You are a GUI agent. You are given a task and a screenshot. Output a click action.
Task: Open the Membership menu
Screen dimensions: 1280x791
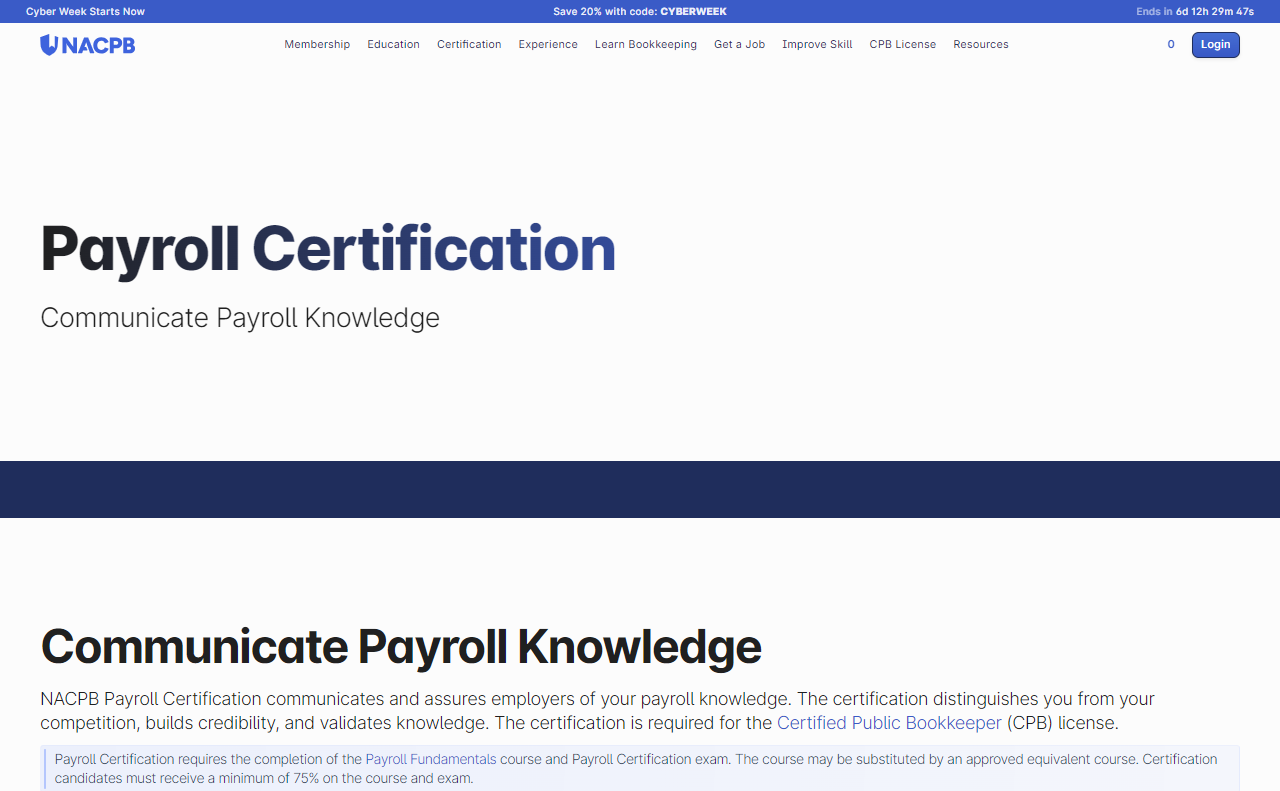317,44
